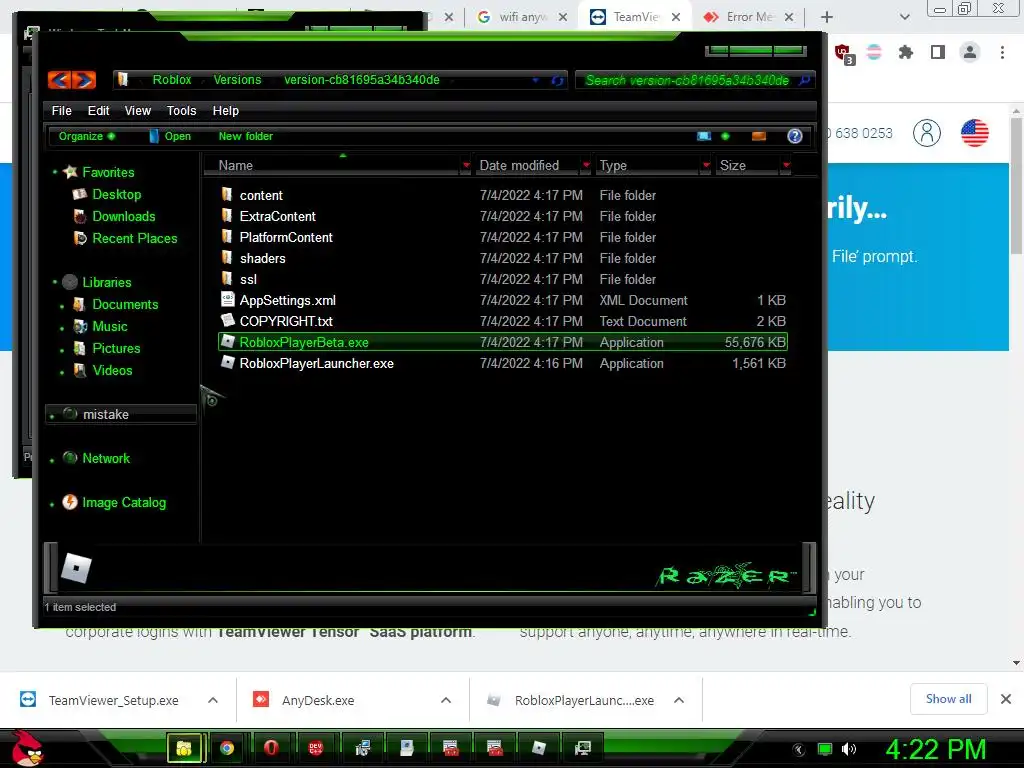This screenshot has width=1024, height=768.
Task: Open Chrome profile avatar icon
Action: coord(970,52)
